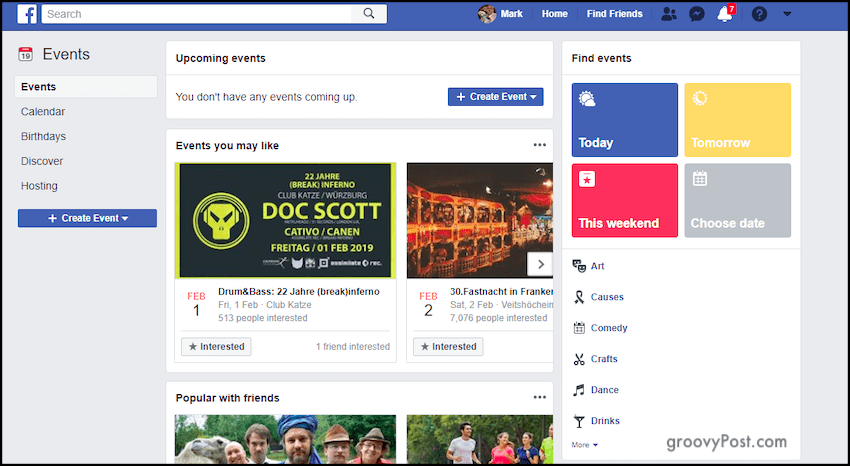The height and width of the screenshot is (466, 850).
Task: Click the Facebook logo icon
Action: click(x=27, y=14)
